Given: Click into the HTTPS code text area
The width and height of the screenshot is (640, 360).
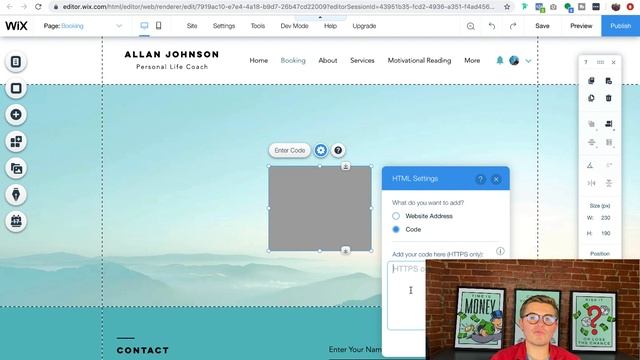Looking at the screenshot, I should tap(407, 295).
